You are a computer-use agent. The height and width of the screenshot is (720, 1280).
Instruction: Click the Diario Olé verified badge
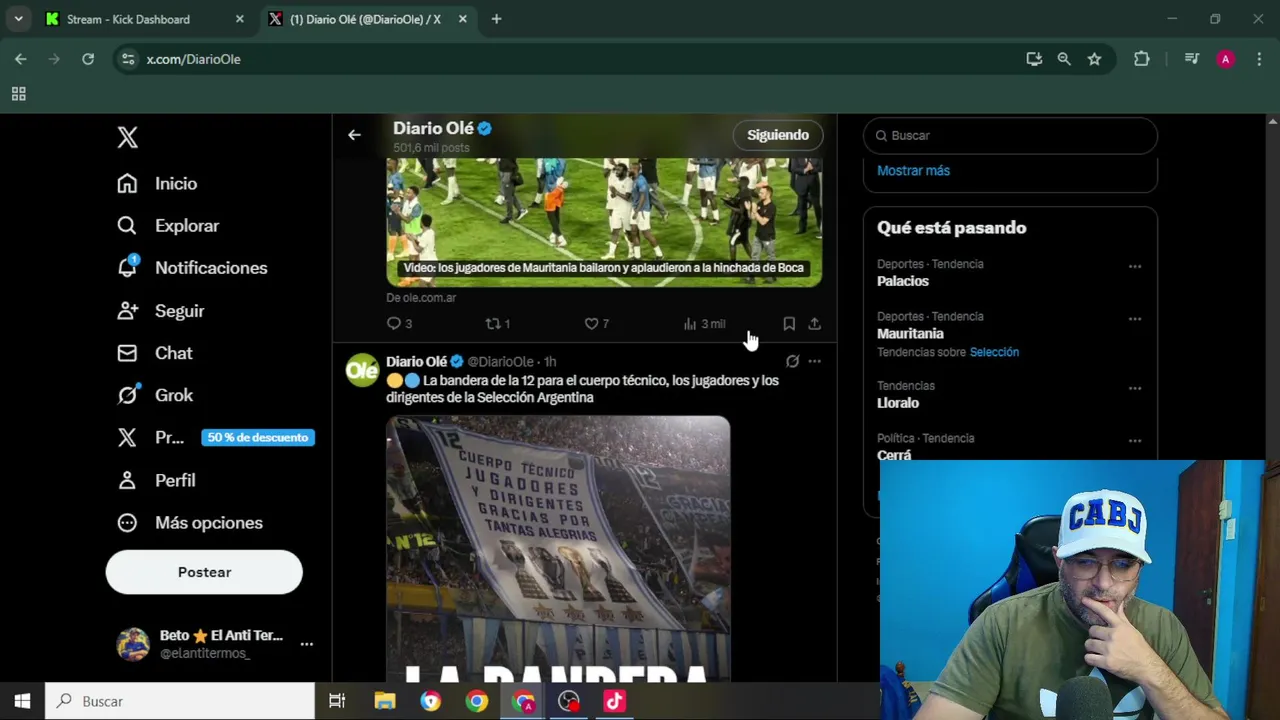(485, 128)
